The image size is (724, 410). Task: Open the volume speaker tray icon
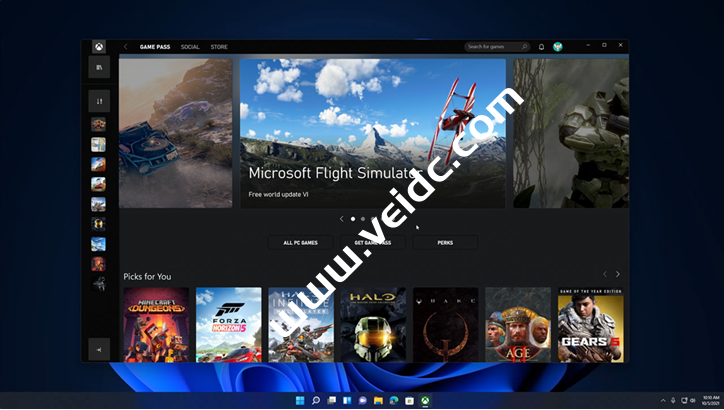point(693,400)
